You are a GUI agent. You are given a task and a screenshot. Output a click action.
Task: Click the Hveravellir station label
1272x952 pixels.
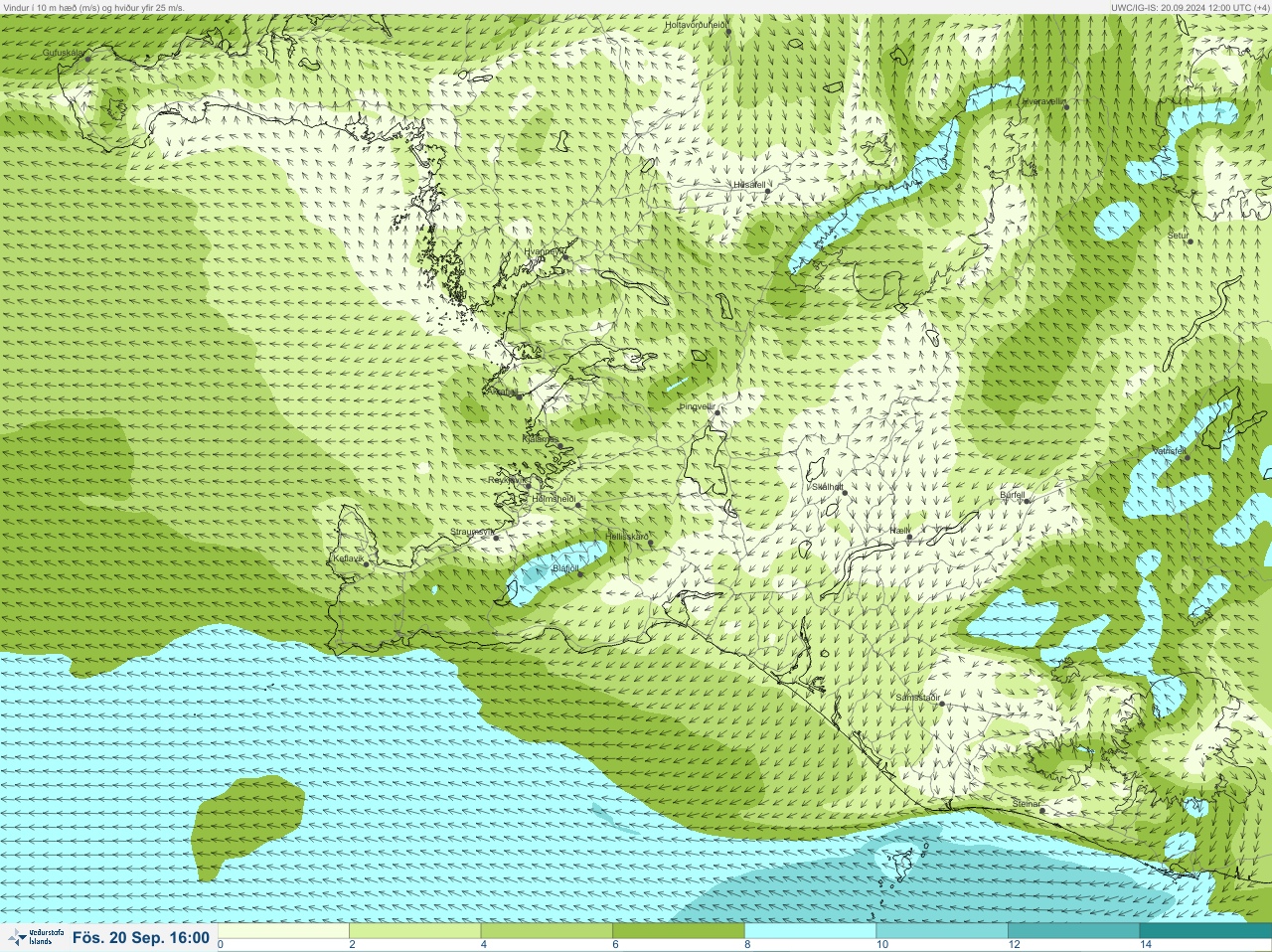[x=1043, y=101]
